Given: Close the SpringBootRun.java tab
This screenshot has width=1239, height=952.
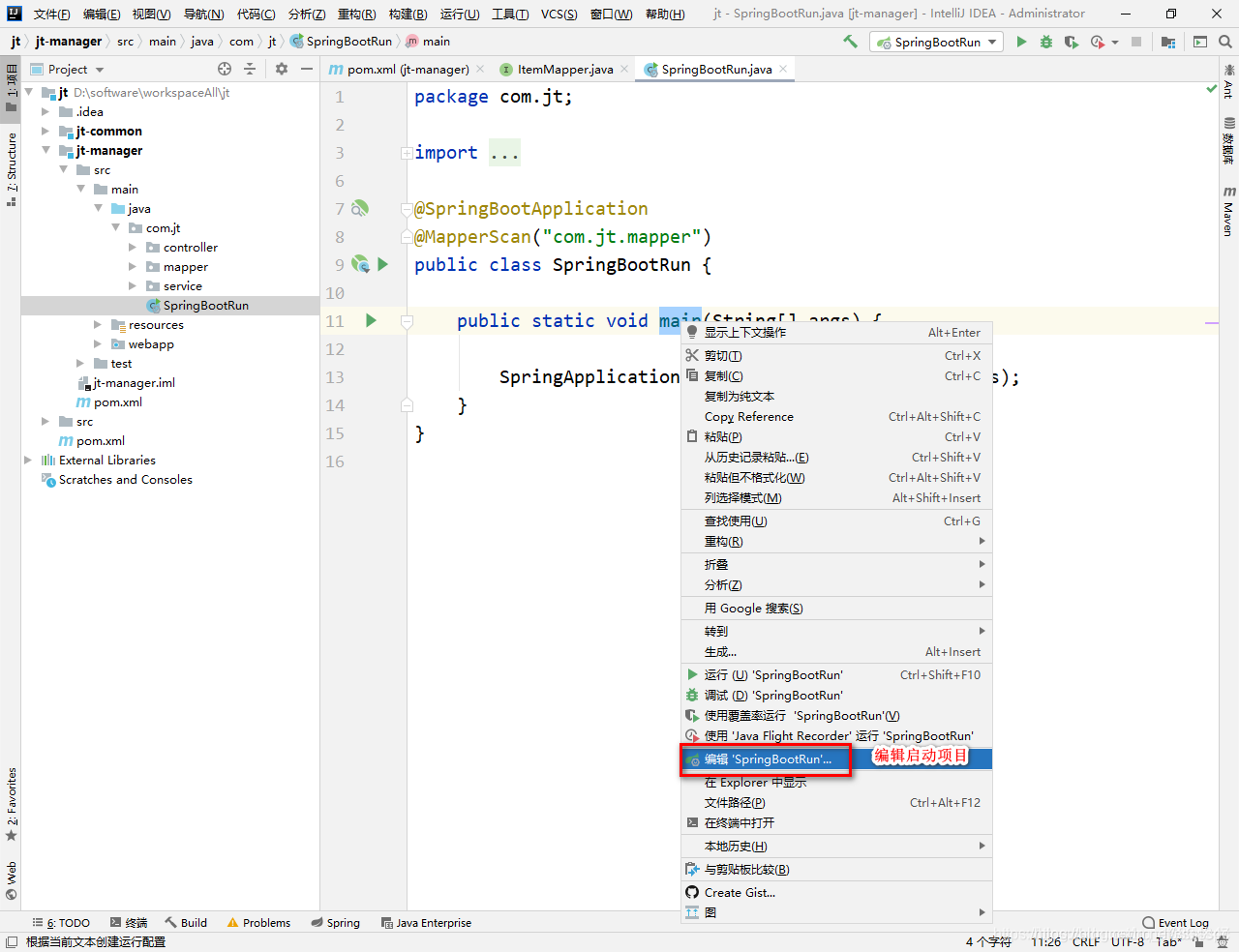Looking at the screenshot, I should pyautogui.click(x=783, y=68).
